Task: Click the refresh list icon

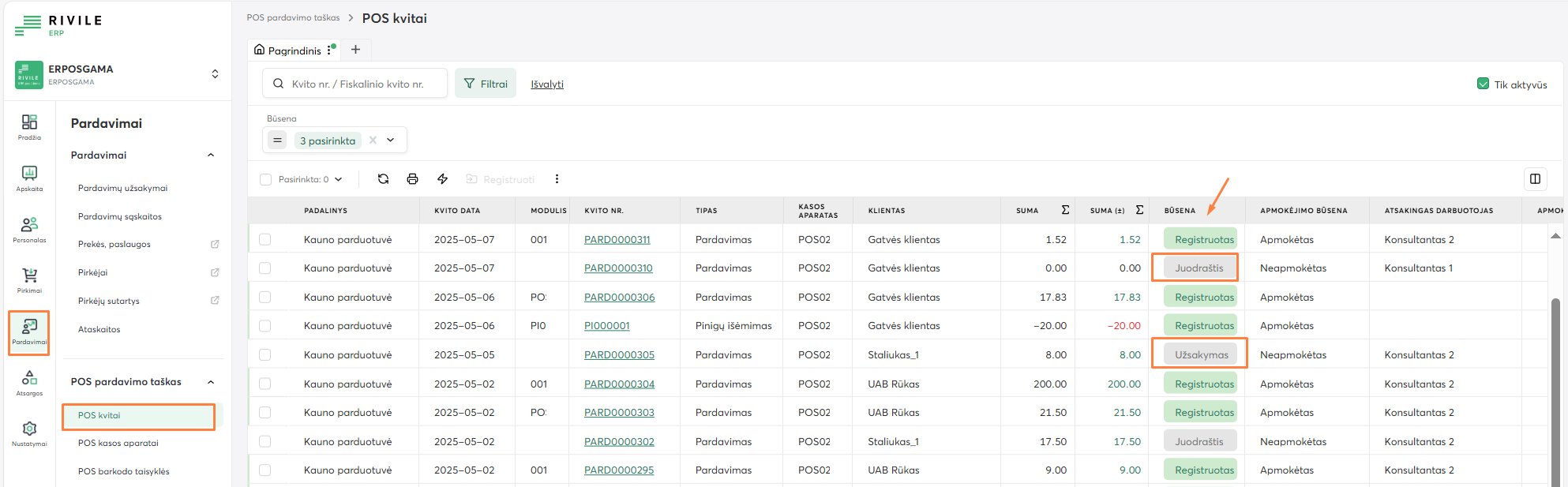Action: coord(383,179)
